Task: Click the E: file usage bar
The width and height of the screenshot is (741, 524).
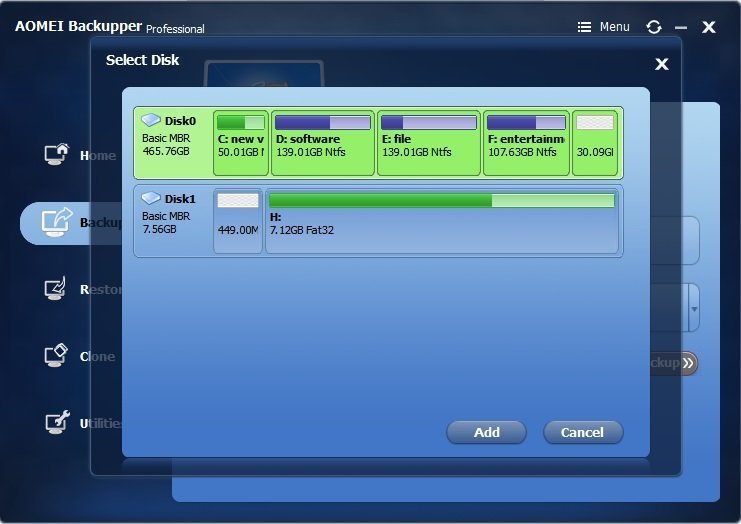Action: click(429, 122)
